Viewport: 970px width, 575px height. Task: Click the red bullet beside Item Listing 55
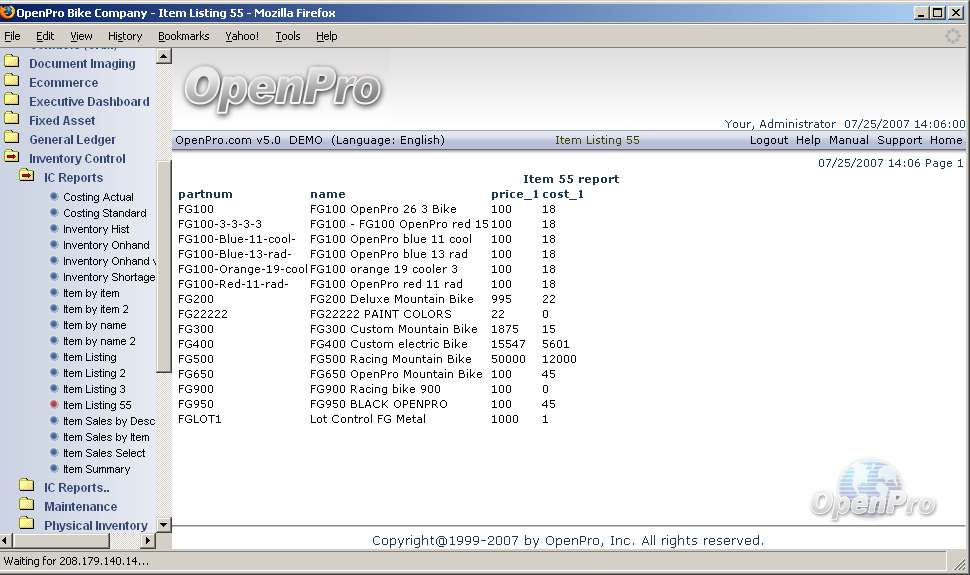54,405
